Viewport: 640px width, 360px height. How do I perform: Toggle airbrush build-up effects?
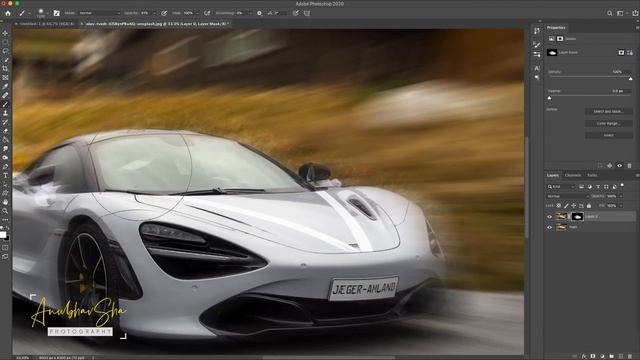click(x=207, y=13)
